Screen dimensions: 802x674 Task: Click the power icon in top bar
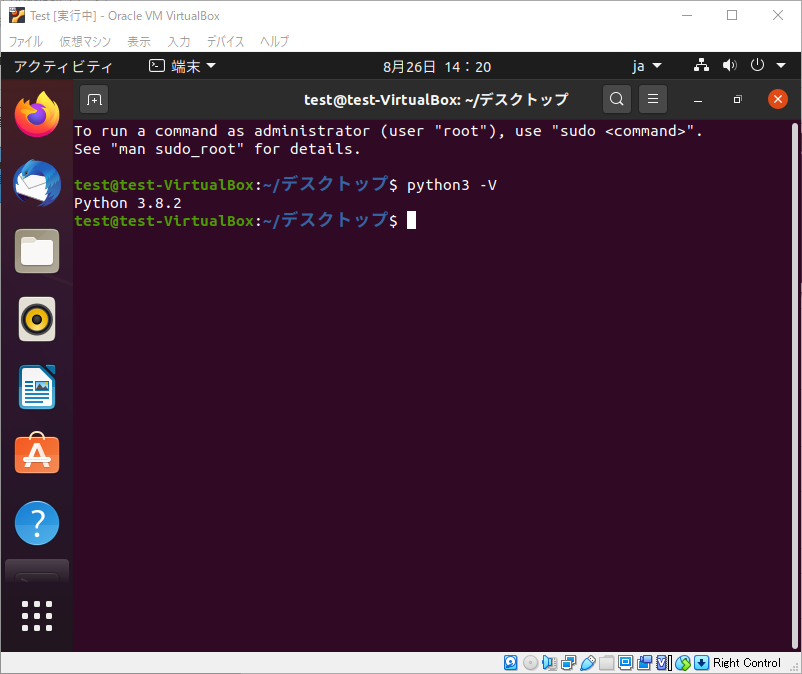point(757,65)
